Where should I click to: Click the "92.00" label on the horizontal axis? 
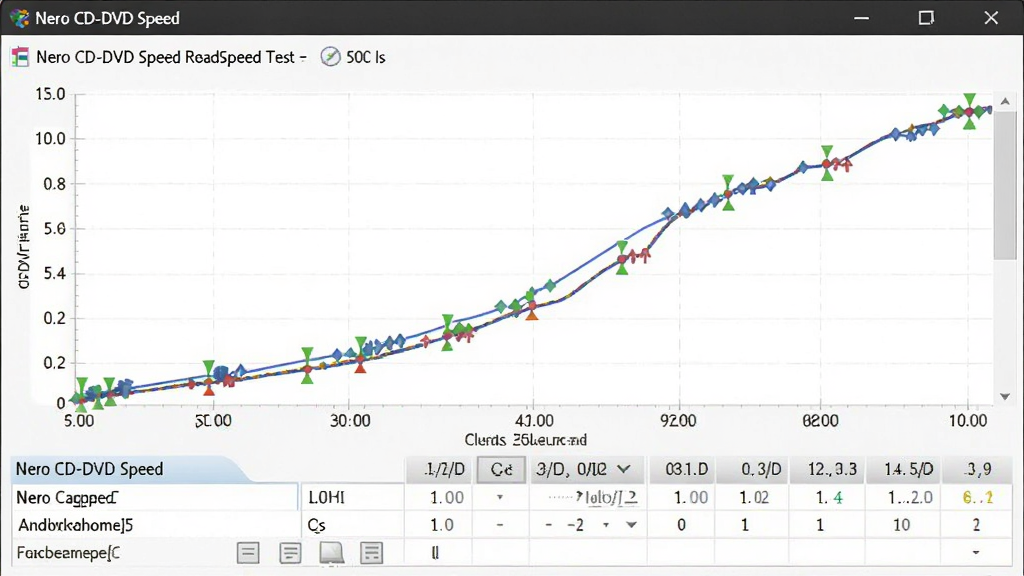(x=678, y=421)
